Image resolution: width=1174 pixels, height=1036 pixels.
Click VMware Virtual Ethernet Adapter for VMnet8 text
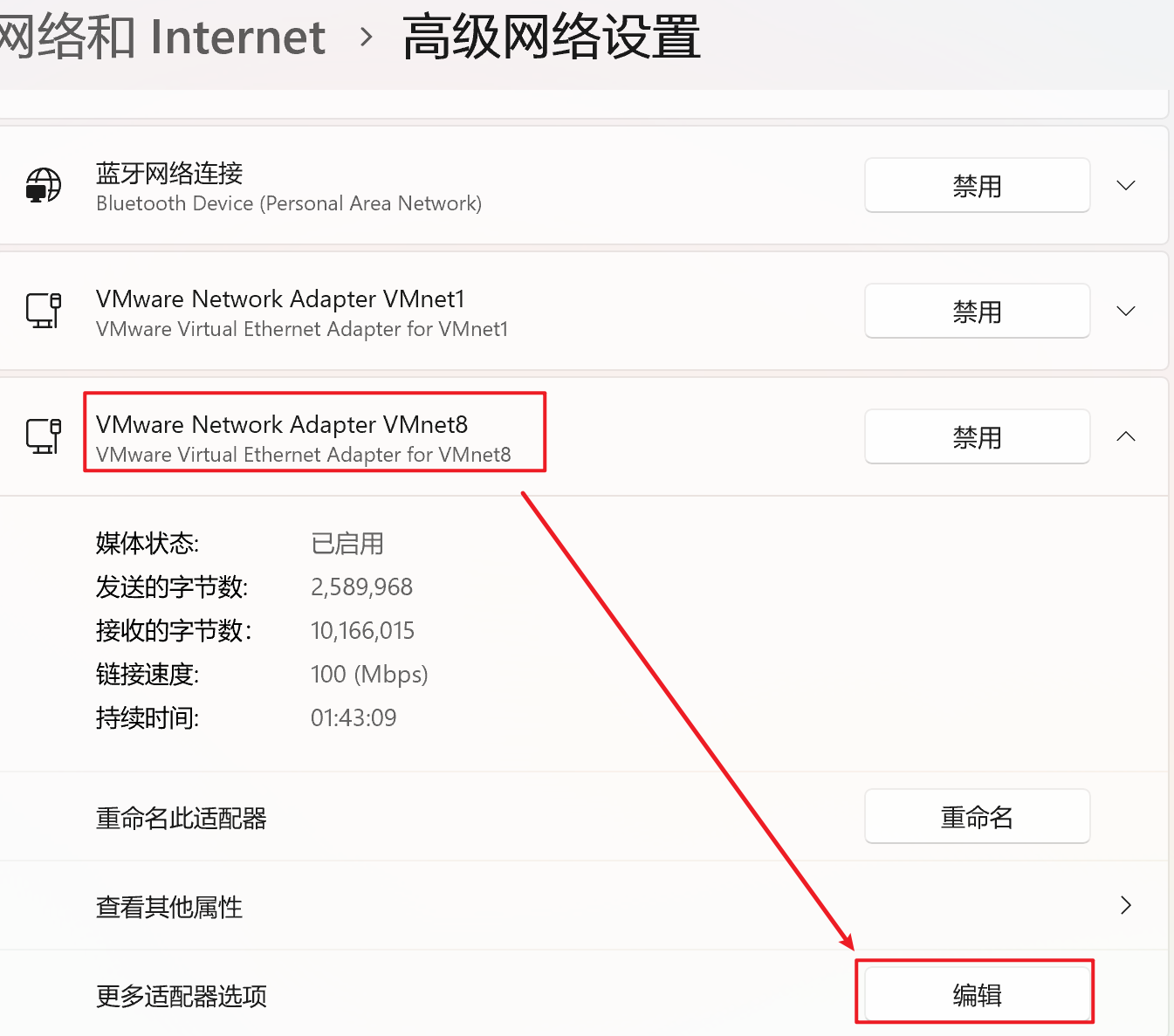click(304, 455)
